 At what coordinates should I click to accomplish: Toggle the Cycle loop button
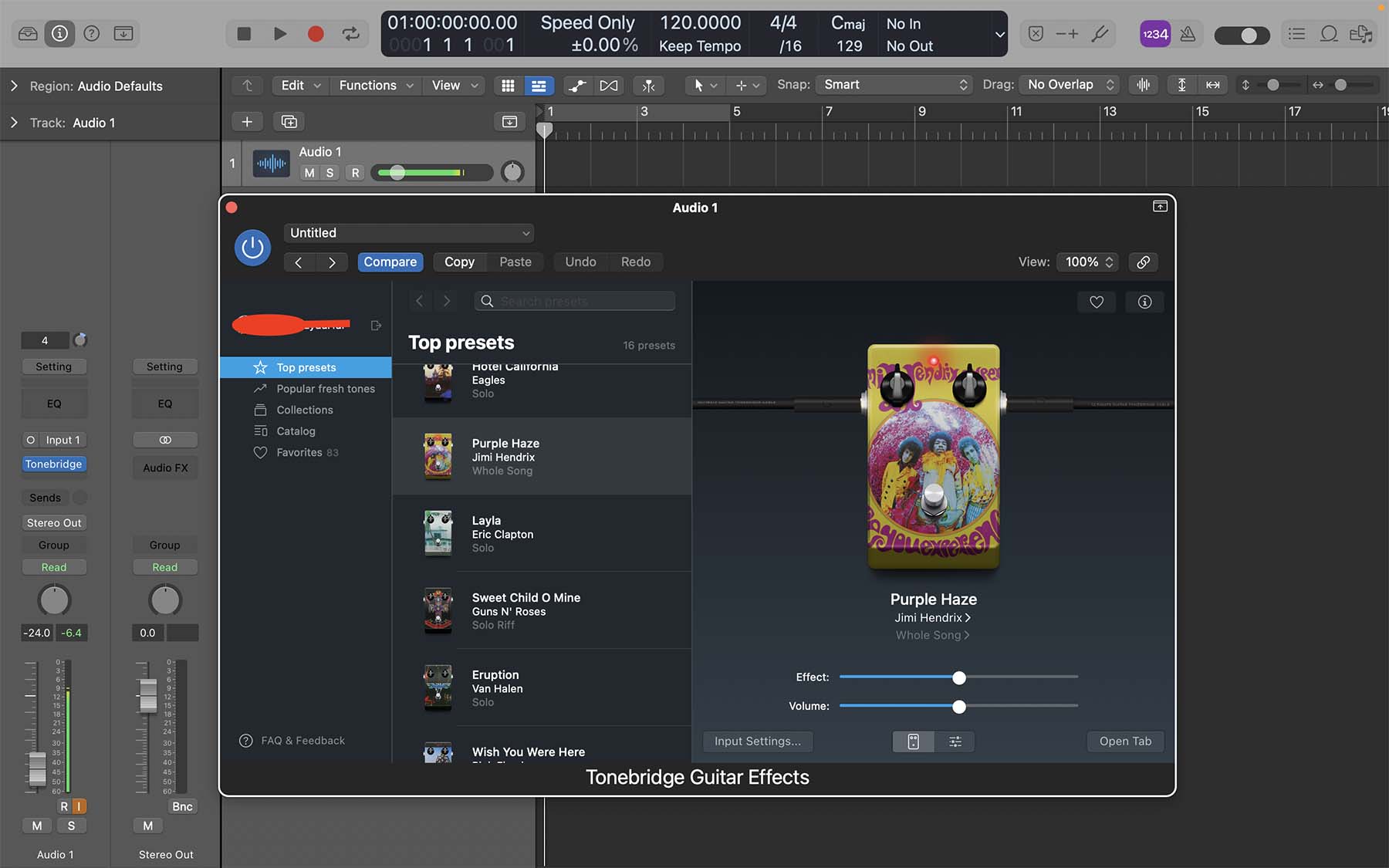pos(350,34)
